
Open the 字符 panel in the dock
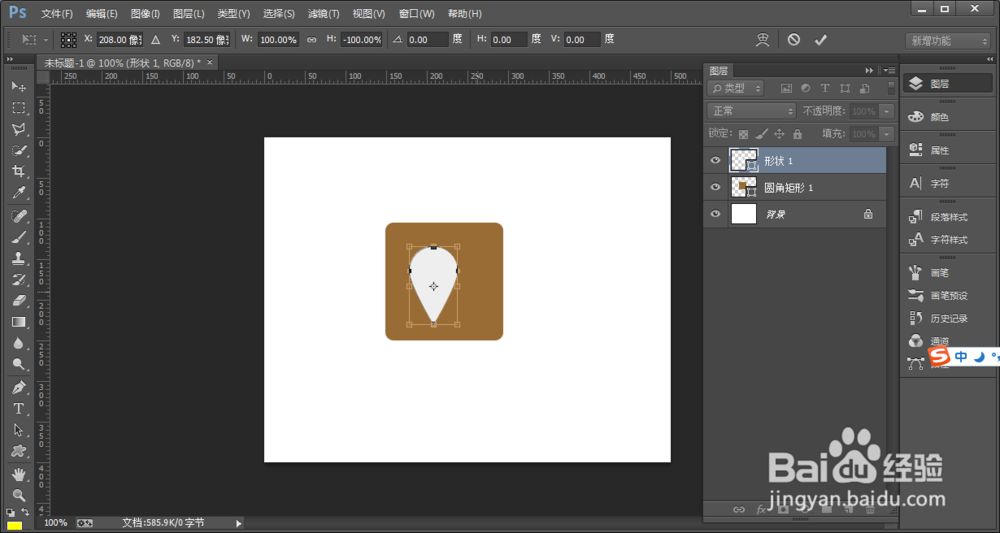[x=949, y=184]
